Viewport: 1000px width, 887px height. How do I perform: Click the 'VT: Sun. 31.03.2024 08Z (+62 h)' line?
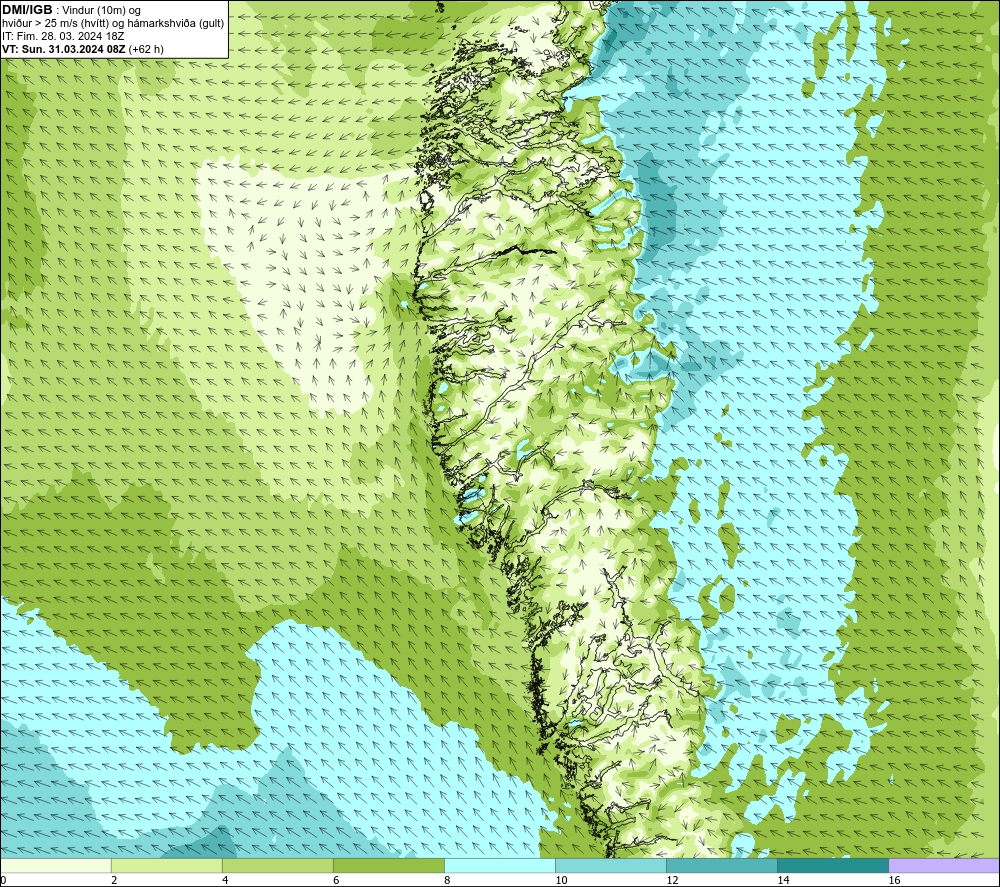[83, 49]
